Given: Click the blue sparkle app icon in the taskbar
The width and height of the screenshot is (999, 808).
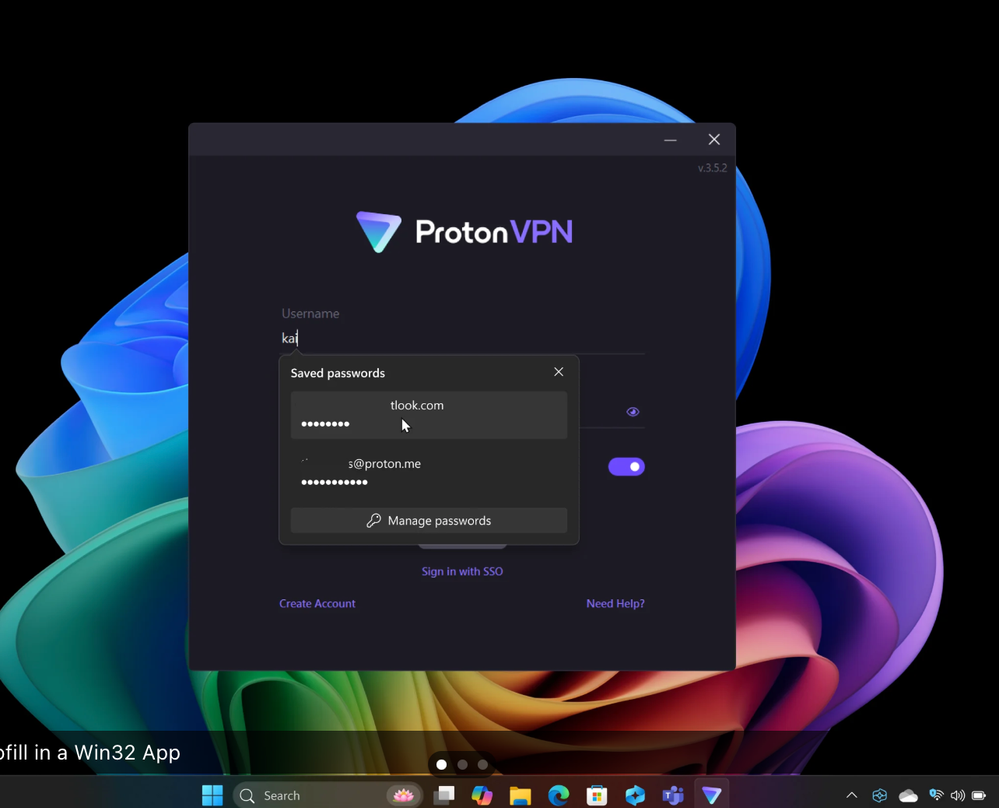Looking at the screenshot, I should pyautogui.click(x=635, y=795).
